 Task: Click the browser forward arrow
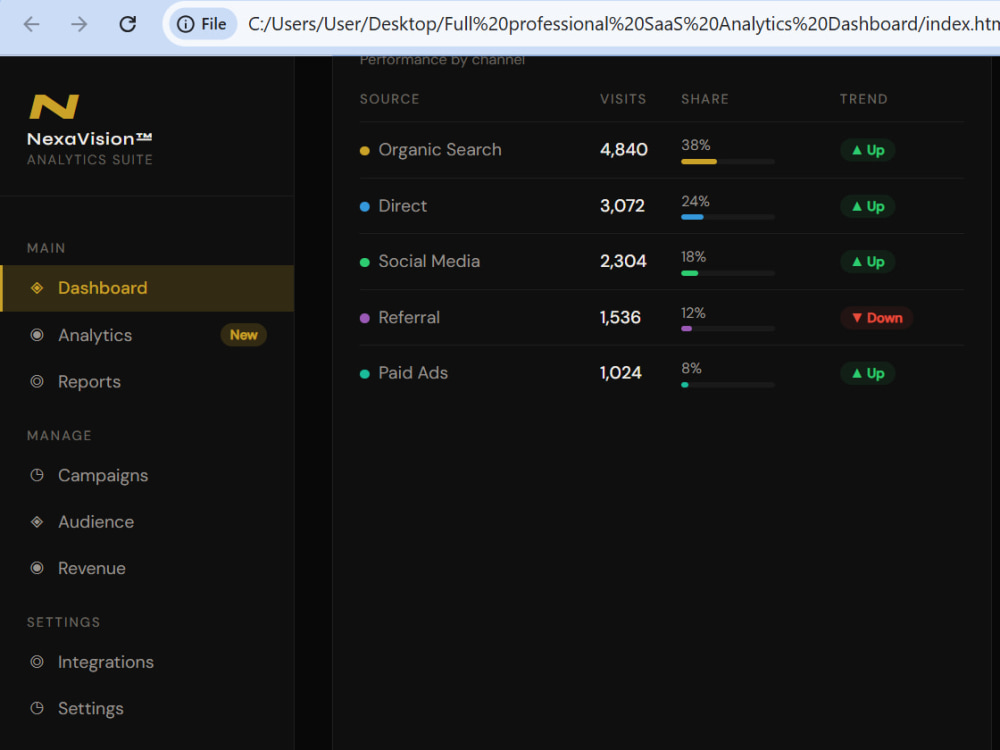(x=79, y=24)
